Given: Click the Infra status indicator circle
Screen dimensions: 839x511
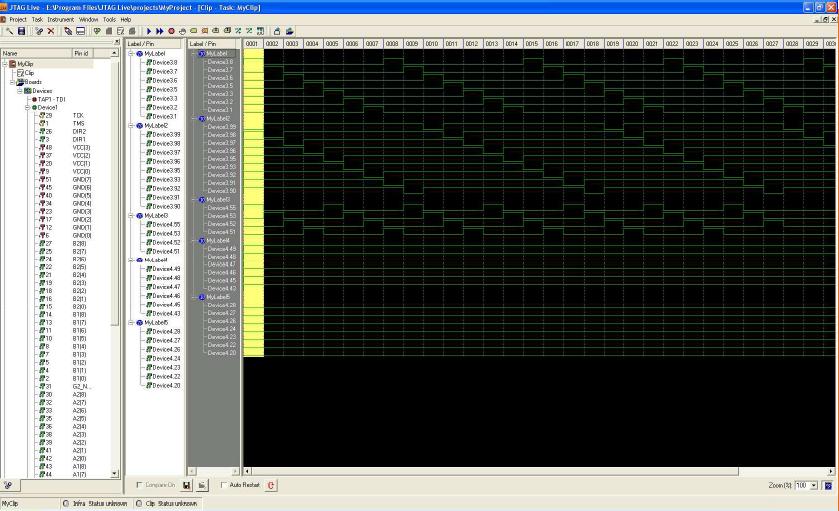Looking at the screenshot, I should tap(66, 504).
